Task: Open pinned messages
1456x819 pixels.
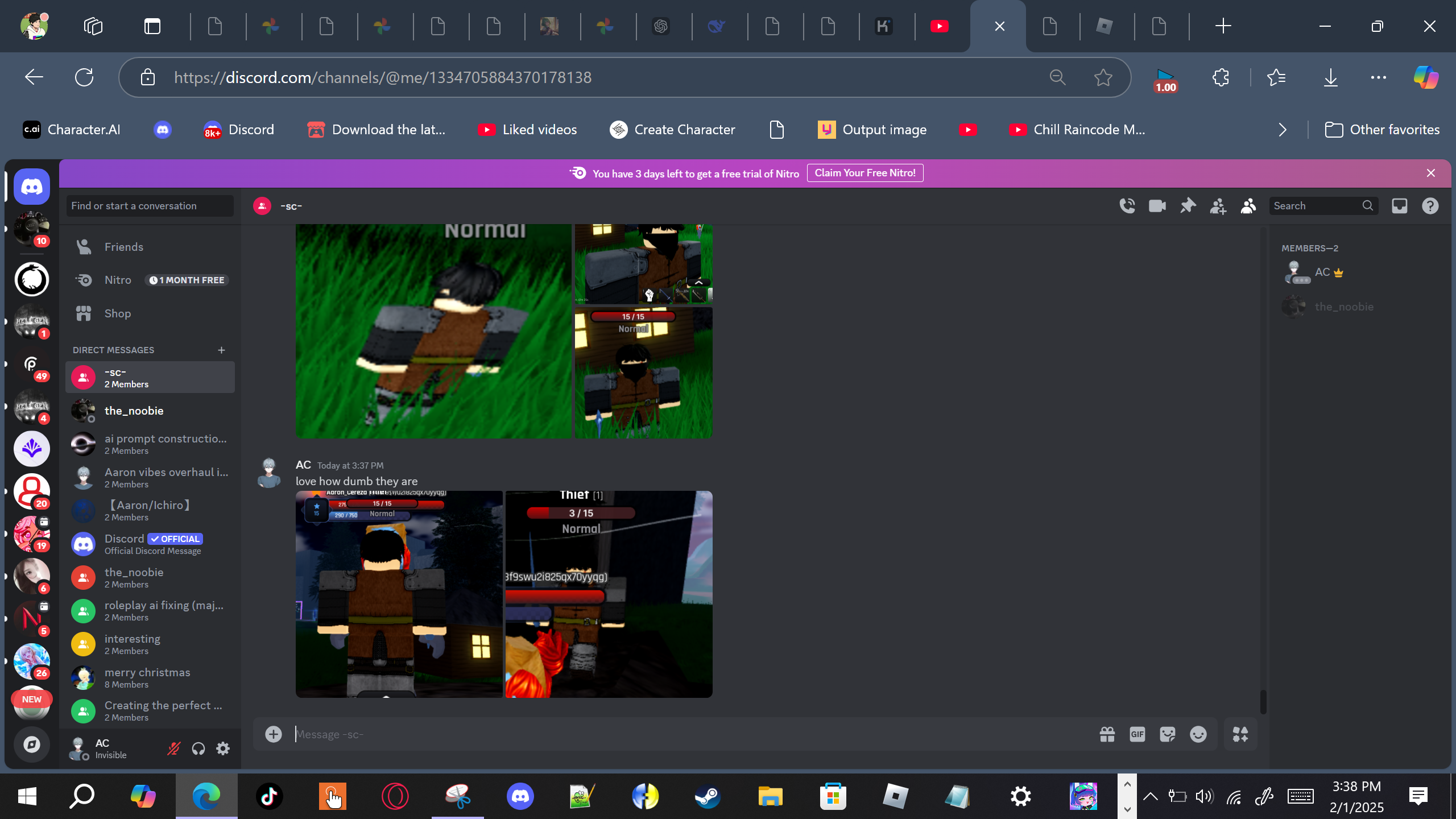Action: click(1188, 206)
